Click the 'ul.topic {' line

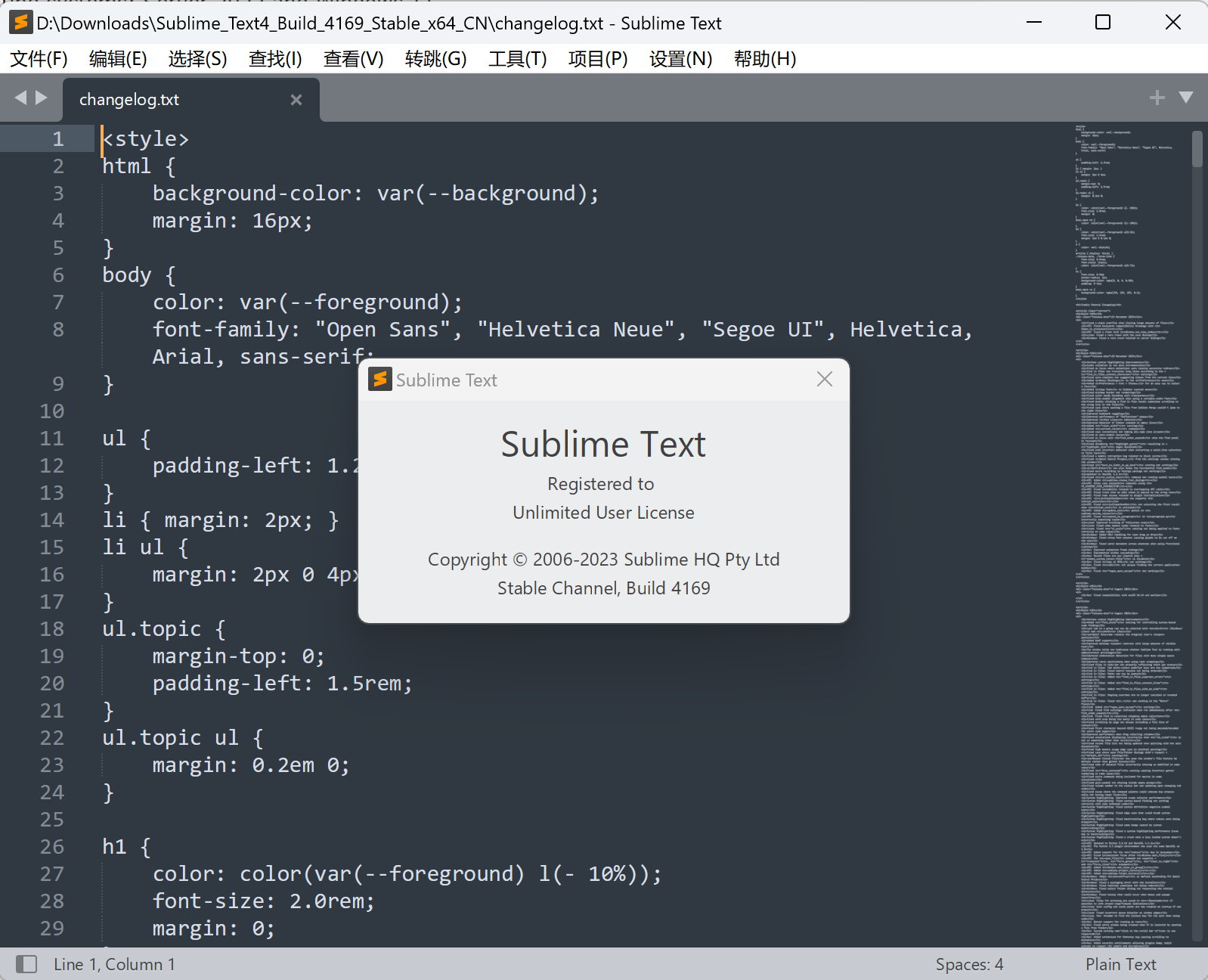(x=164, y=629)
